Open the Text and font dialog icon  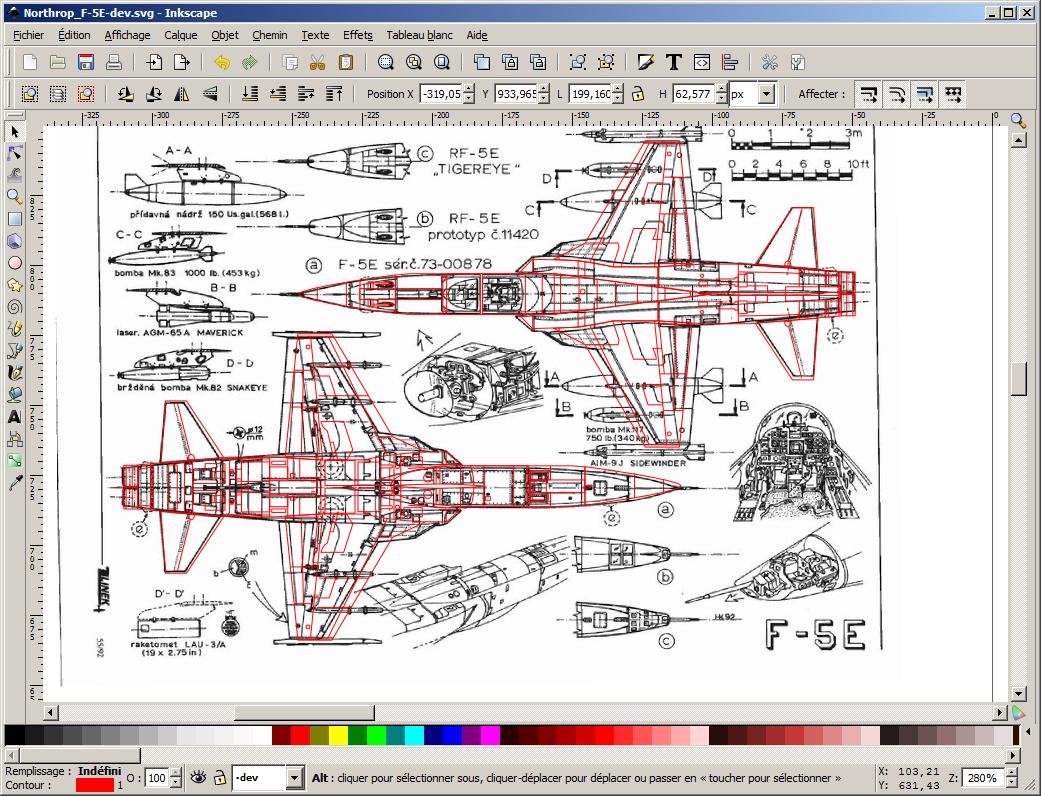[674, 62]
